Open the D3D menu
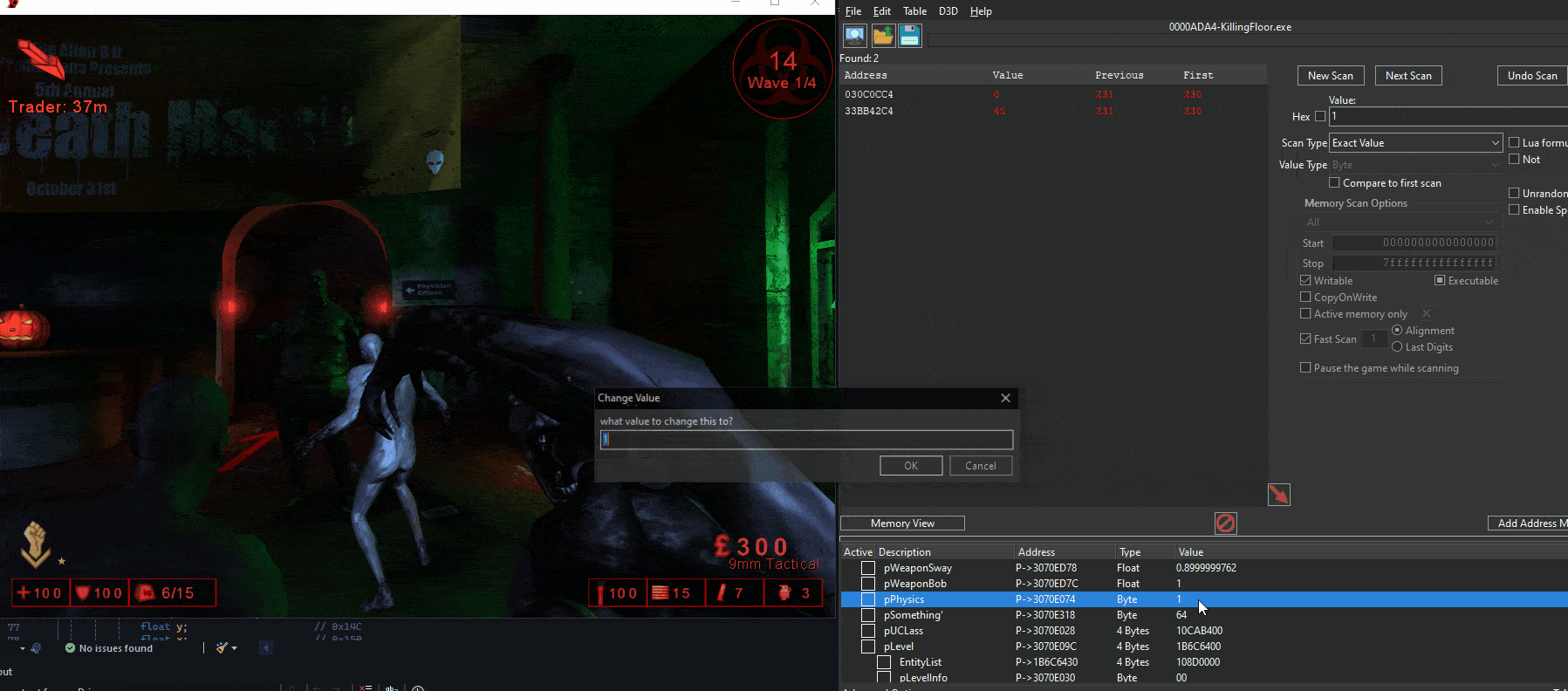The height and width of the screenshot is (691, 1568). coord(948,11)
